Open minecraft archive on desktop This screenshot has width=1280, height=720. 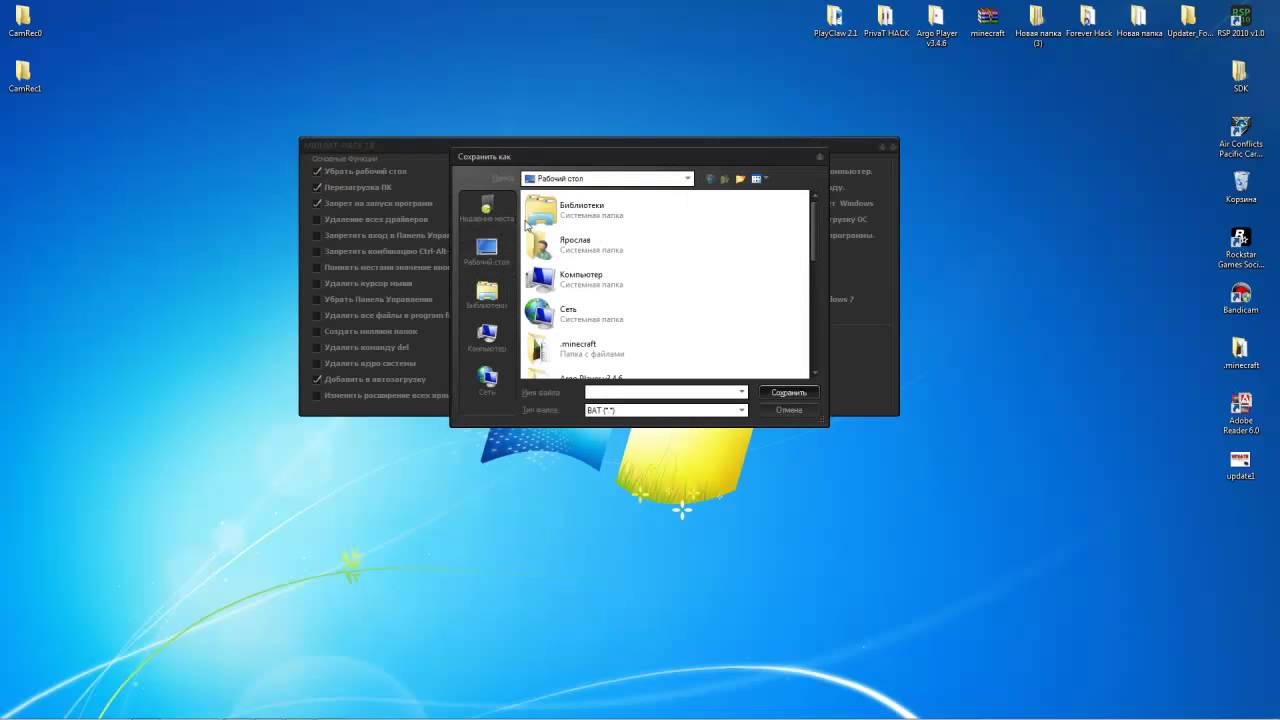(x=987, y=21)
